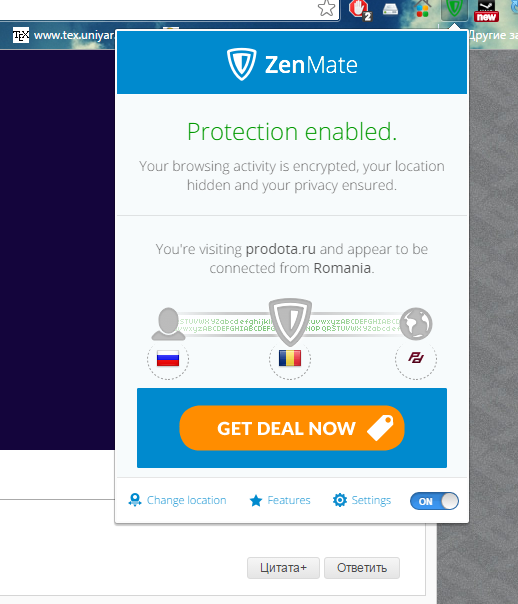Click the gray globe icon
The image size is (518, 604).
point(416,324)
